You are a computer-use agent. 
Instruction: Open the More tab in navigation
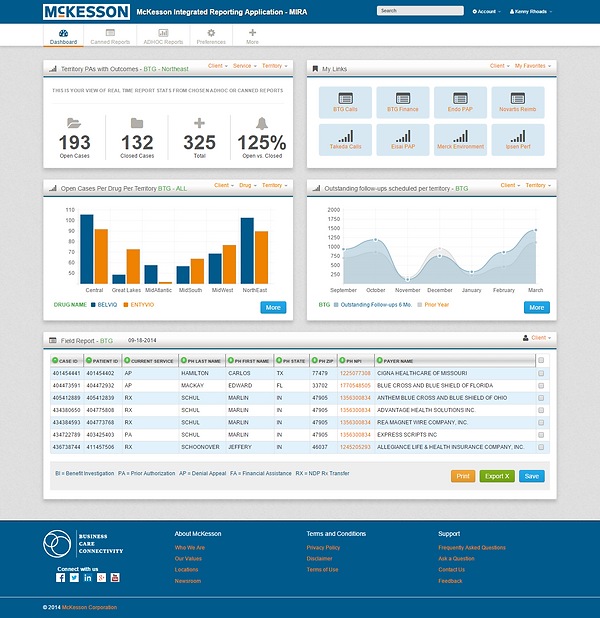(x=252, y=37)
